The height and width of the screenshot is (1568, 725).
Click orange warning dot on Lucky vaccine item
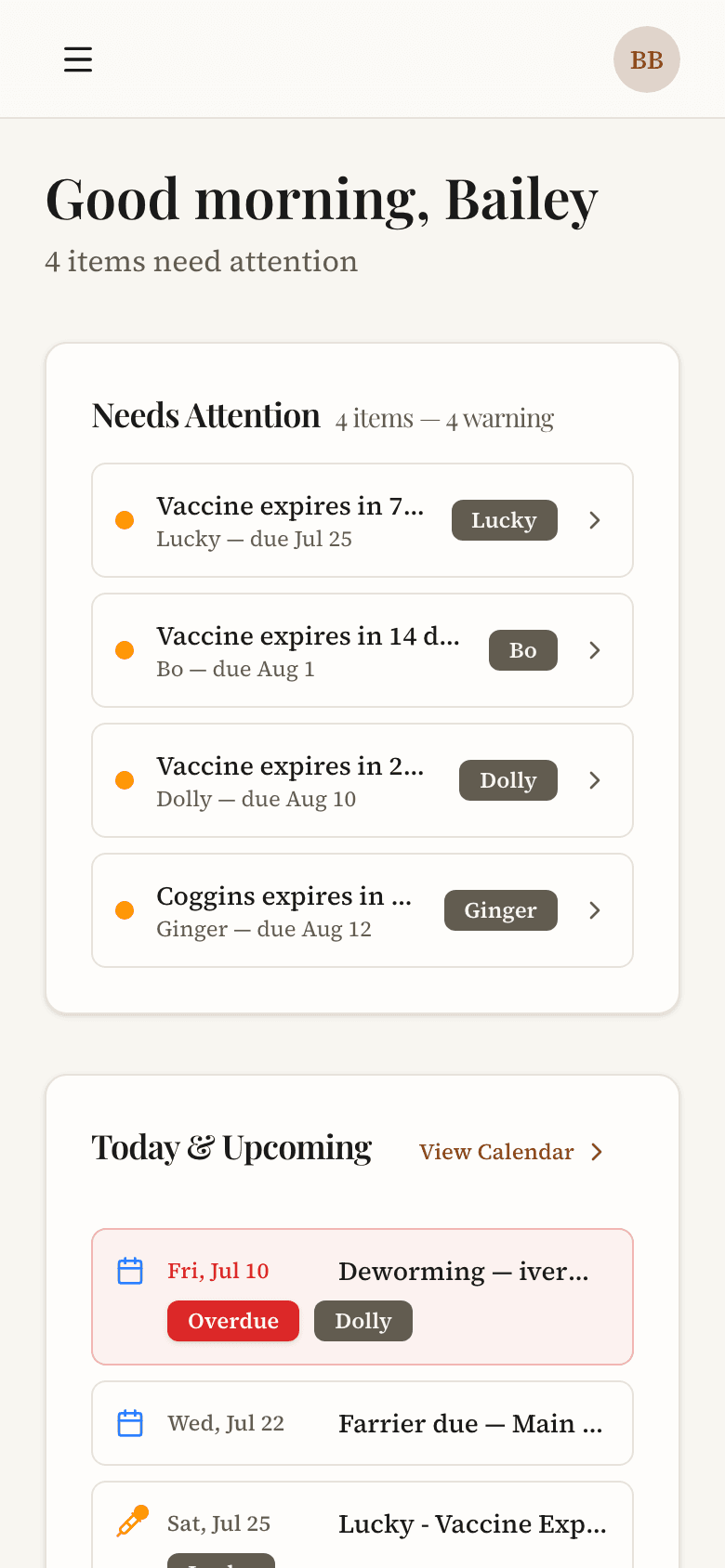click(125, 520)
